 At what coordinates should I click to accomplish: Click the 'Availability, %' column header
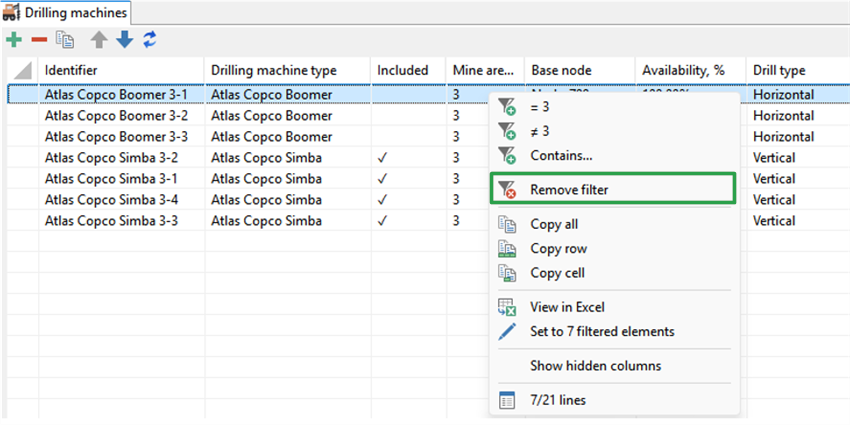coord(691,70)
